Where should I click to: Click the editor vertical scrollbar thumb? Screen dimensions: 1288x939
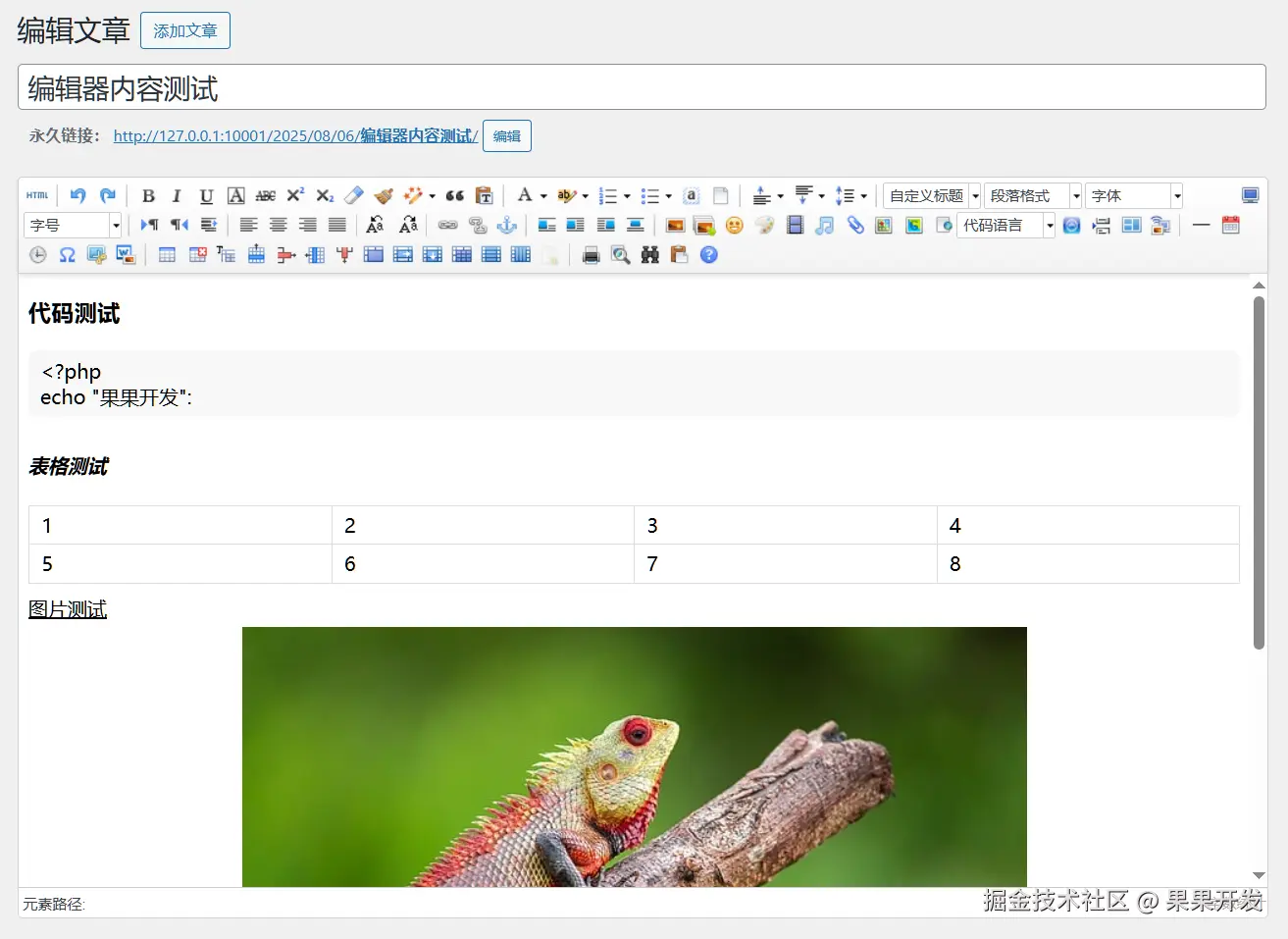pyautogui.click(x=1259, y=473)
